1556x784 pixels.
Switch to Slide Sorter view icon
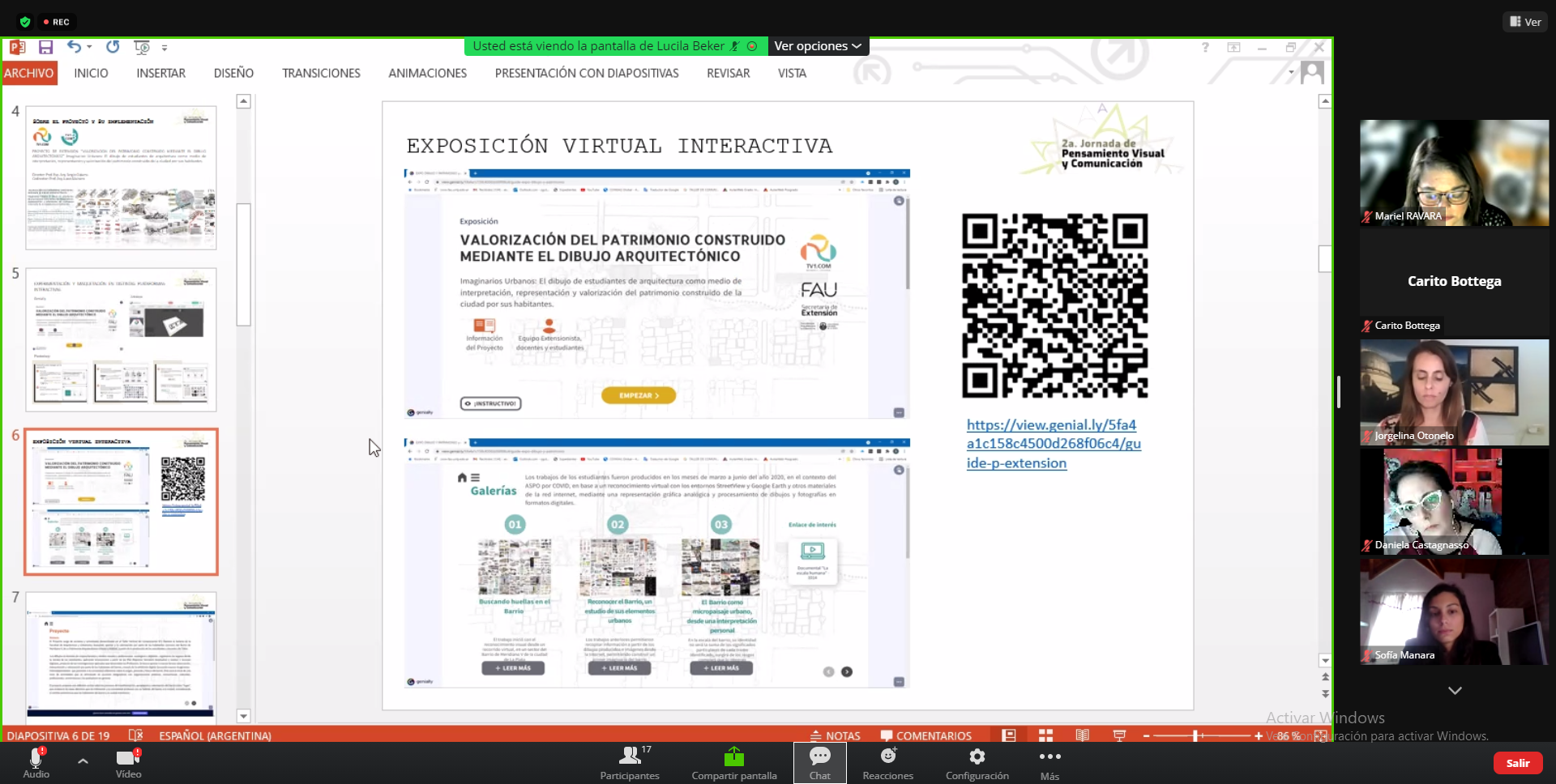pyautogui.click(x=1046, y=735)
